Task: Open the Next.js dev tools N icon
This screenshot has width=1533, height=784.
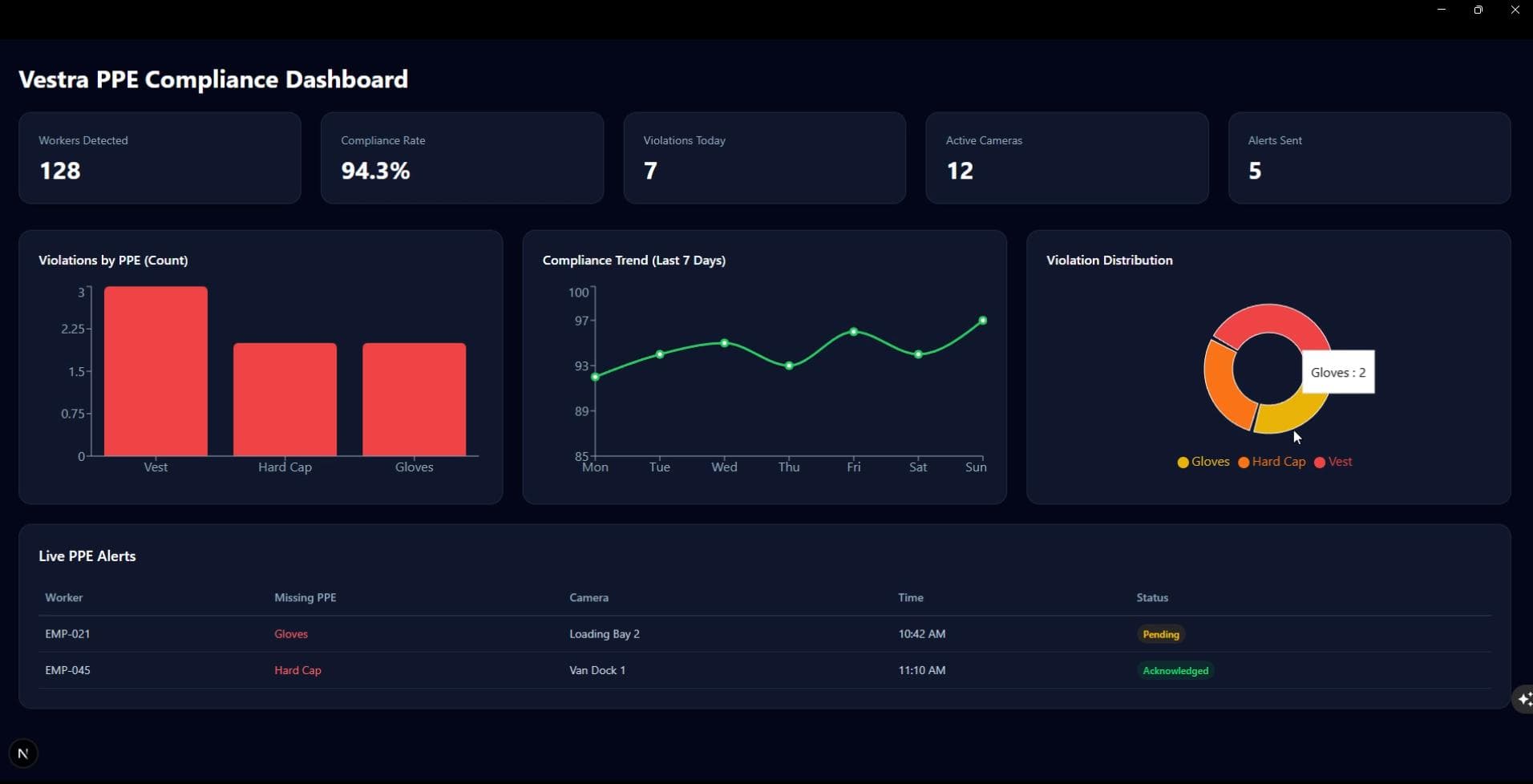Action: point(22,754)
